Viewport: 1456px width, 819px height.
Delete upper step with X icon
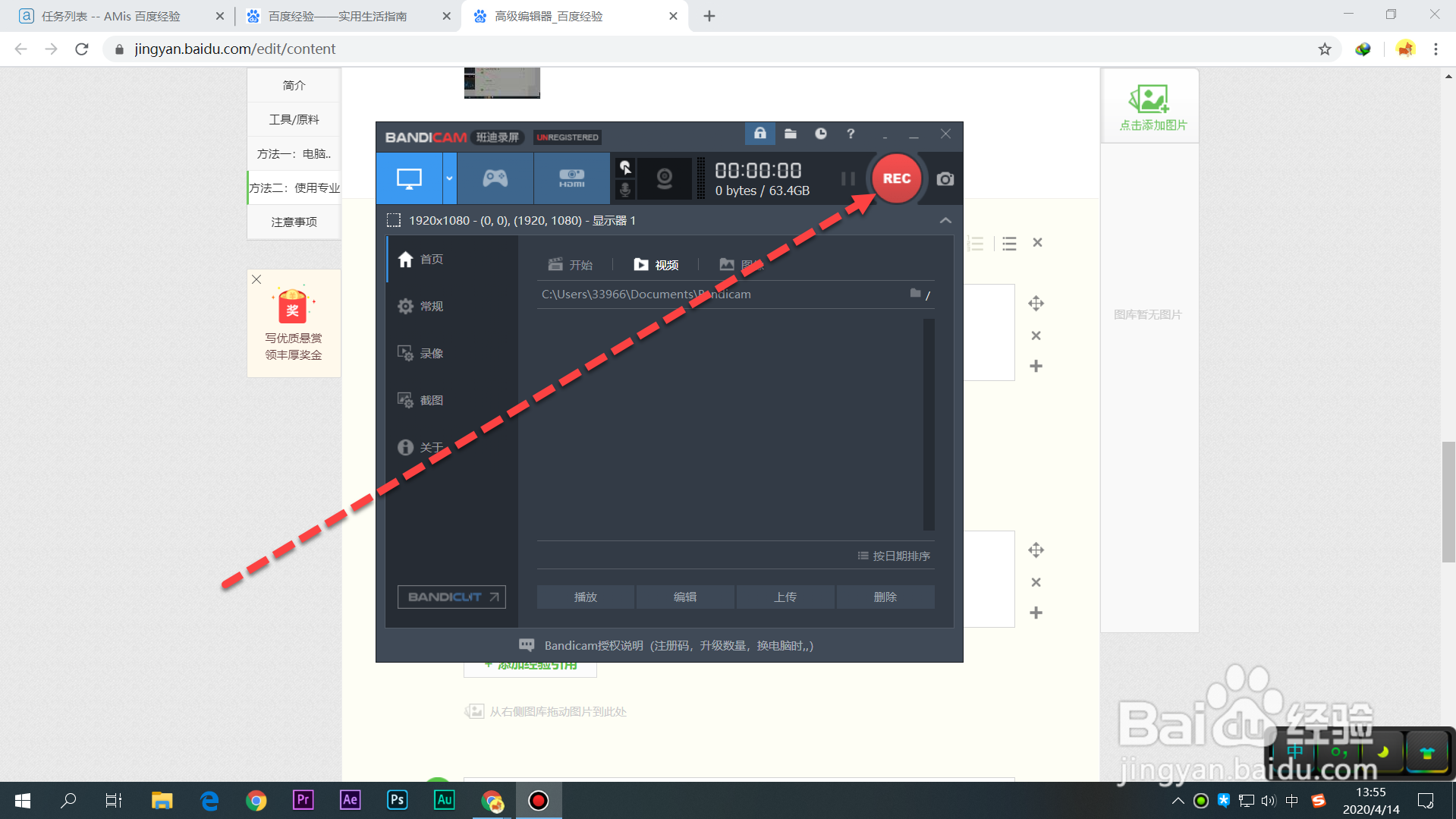pos(1036,335)
